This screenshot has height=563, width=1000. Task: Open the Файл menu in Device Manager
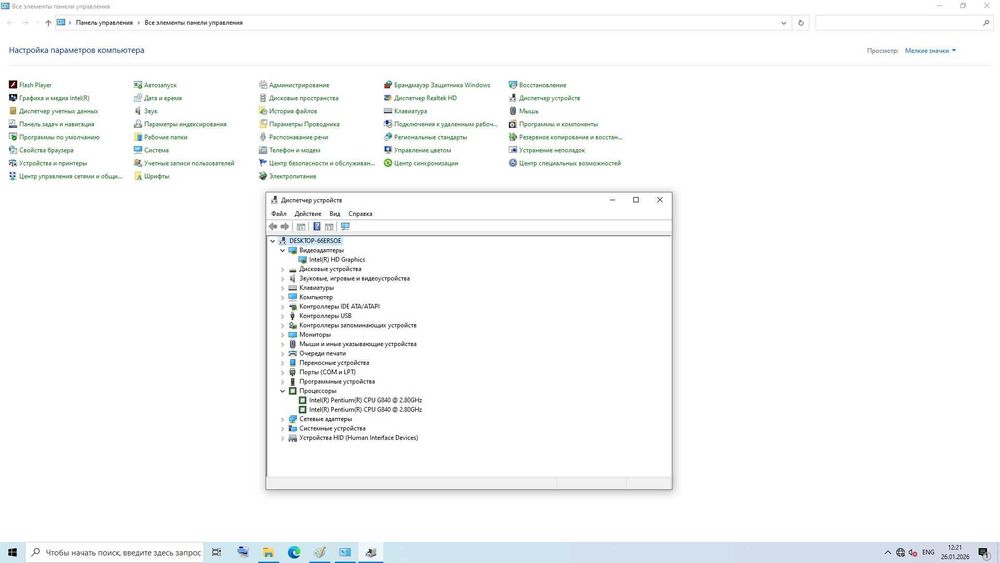pos(279,214)
